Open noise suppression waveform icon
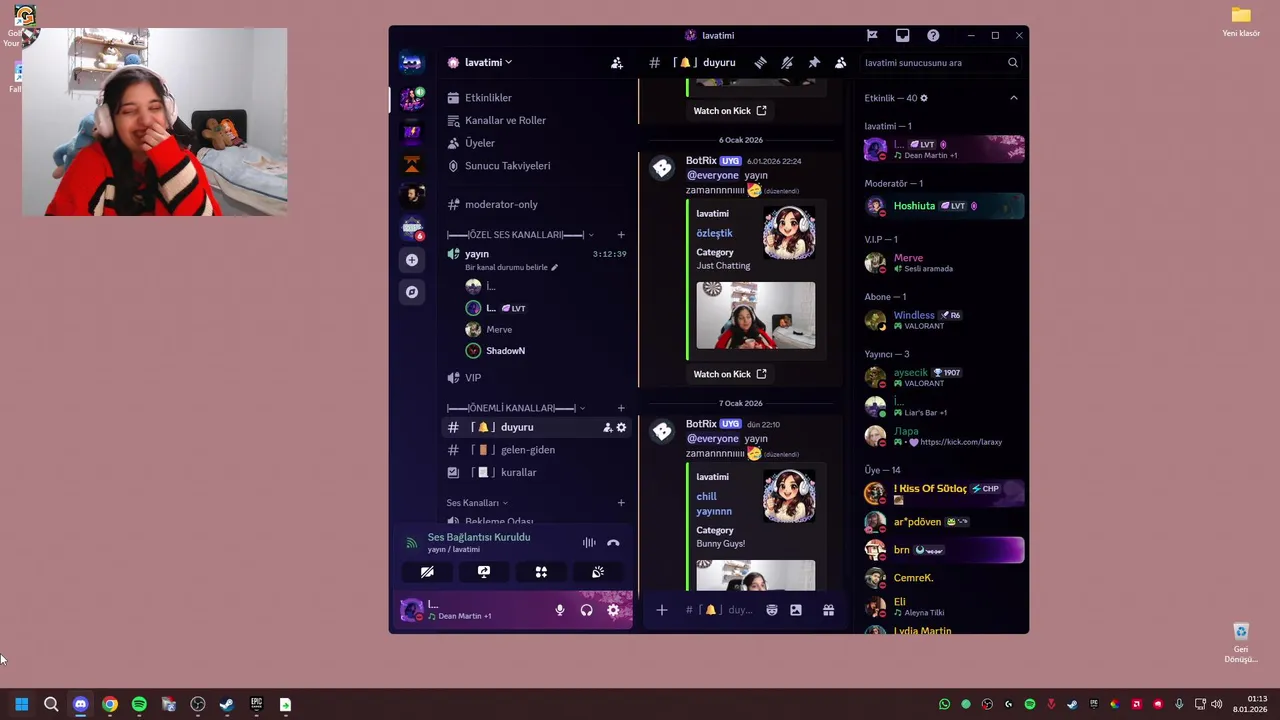 589,543
